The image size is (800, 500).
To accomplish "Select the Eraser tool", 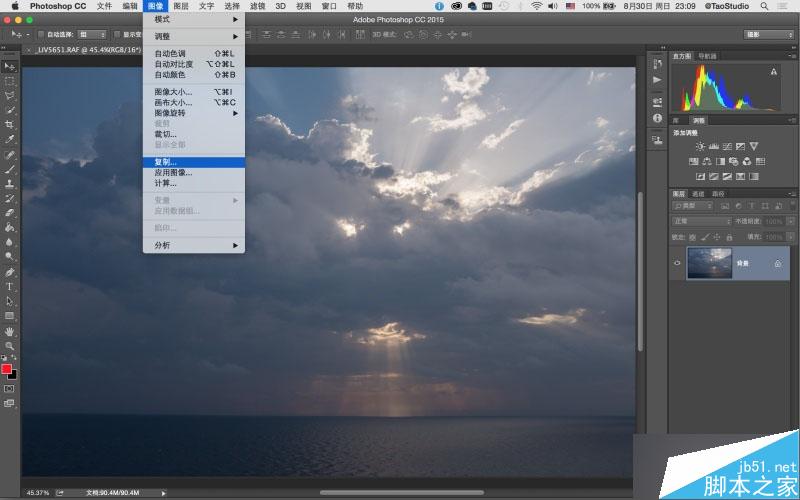I will point(9,213).
